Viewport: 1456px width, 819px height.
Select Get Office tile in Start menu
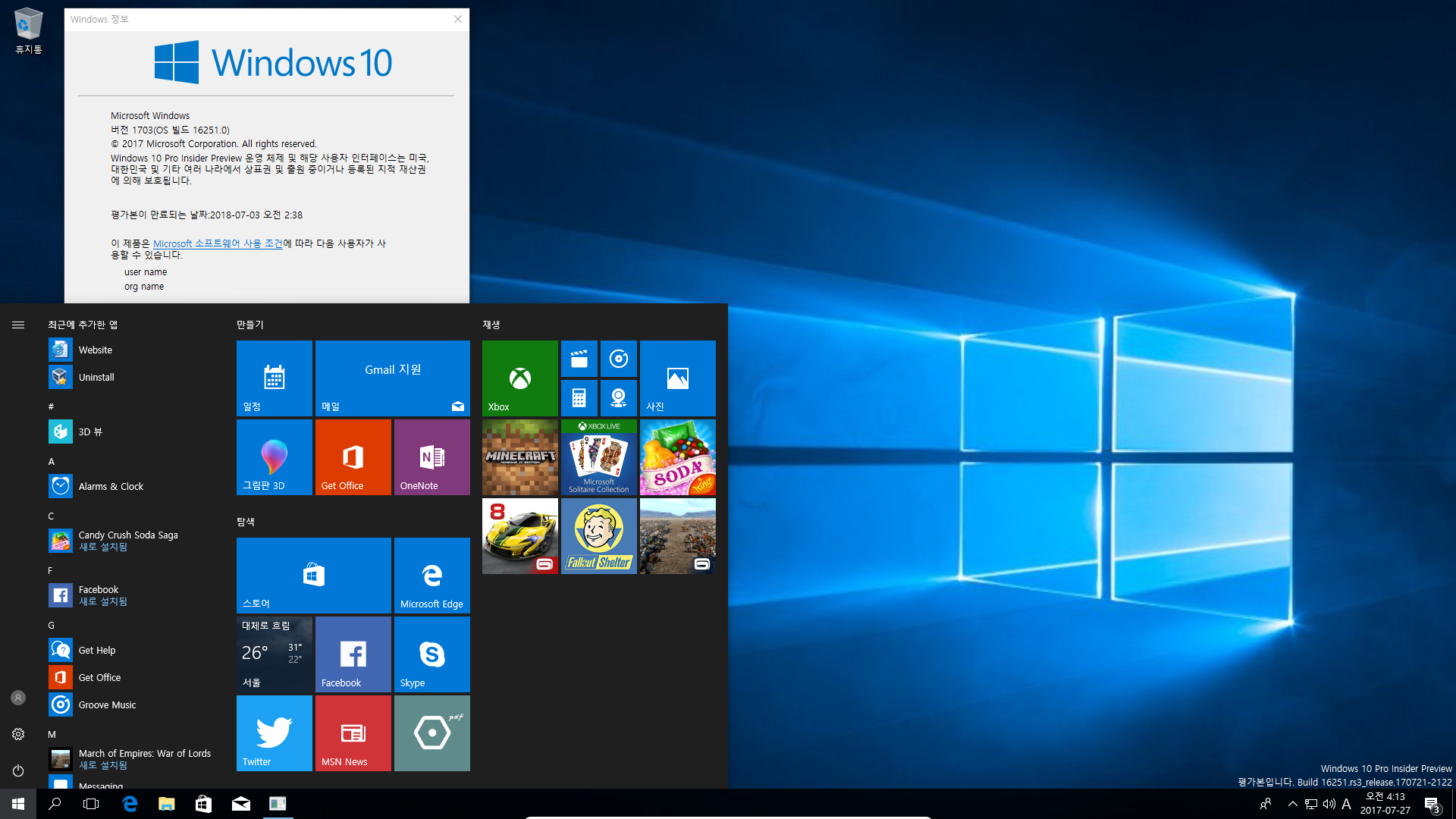pyautogui.click(x=354, y=457)
